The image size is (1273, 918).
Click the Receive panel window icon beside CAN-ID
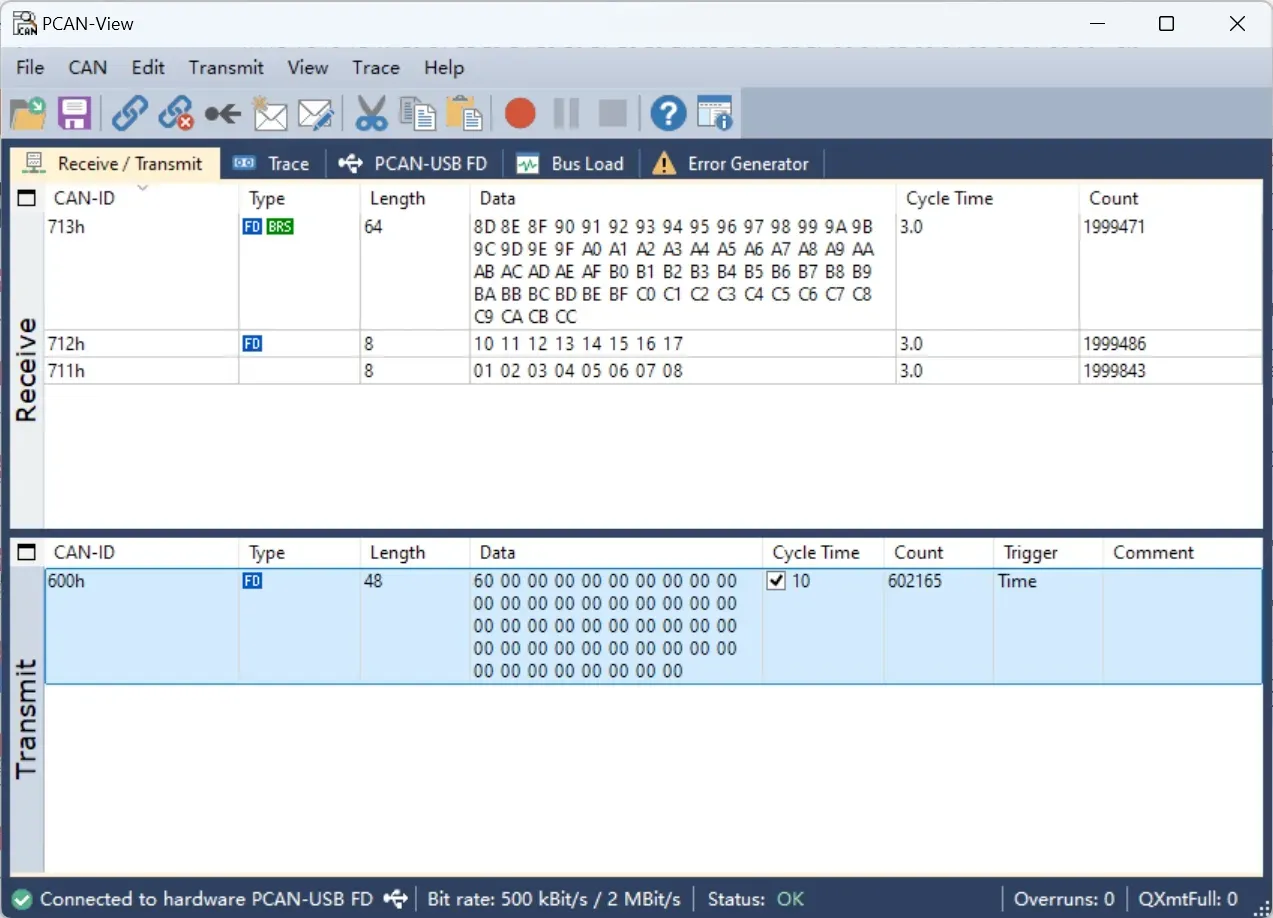click(x=27, y=198)
